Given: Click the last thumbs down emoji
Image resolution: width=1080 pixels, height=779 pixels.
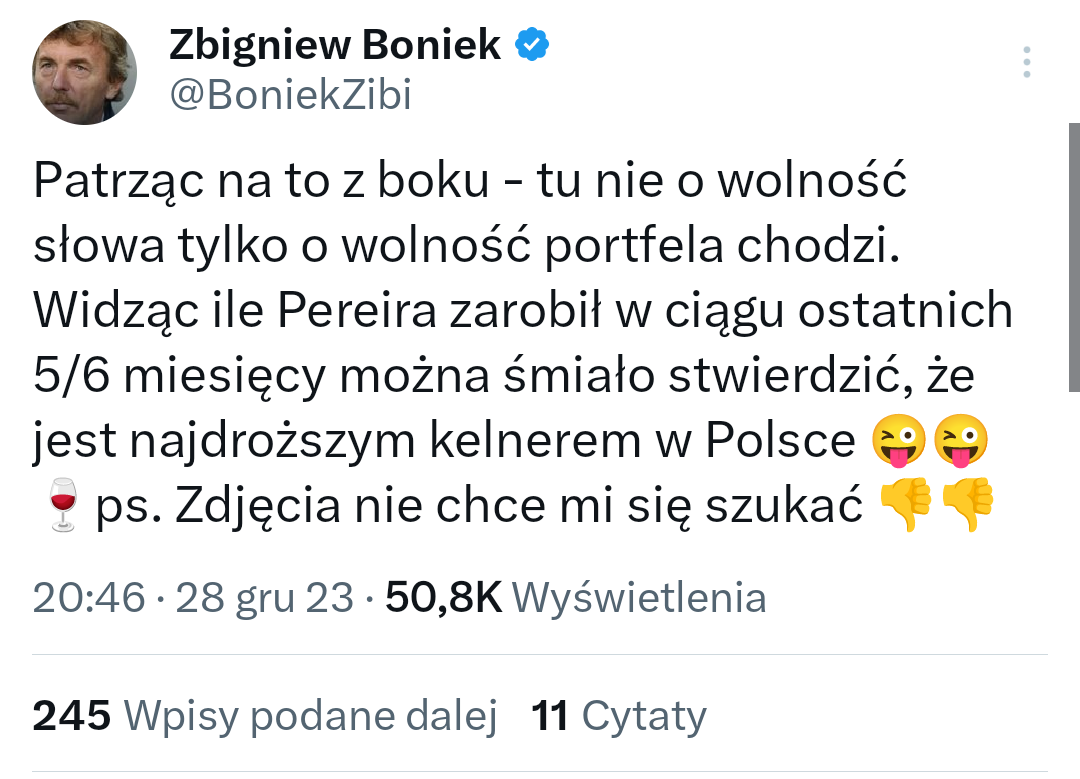Looking at the screenshot, I should click(968, 507).
